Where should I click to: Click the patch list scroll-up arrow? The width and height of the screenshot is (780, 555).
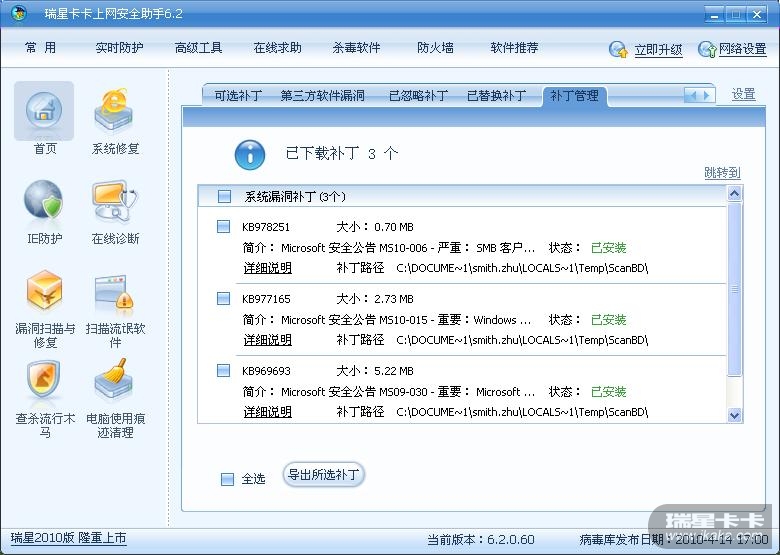tap(735, 193)
